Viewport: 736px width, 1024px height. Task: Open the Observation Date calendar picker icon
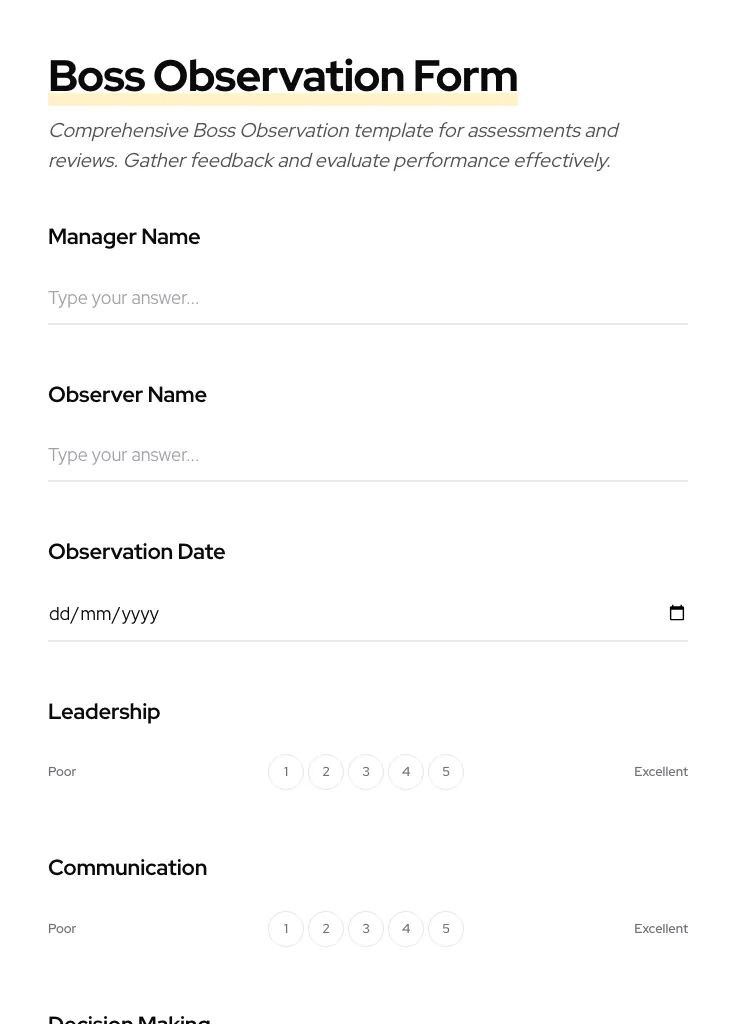click(677, 613)
